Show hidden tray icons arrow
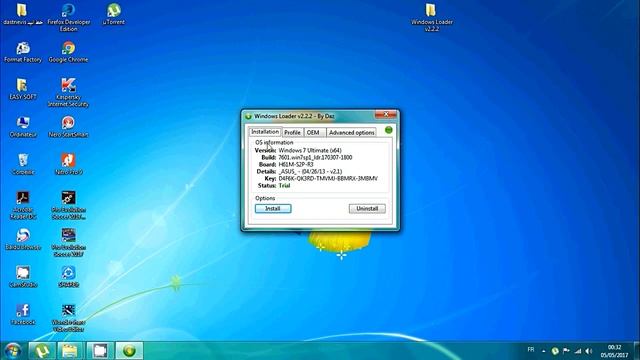 point(543,351)
